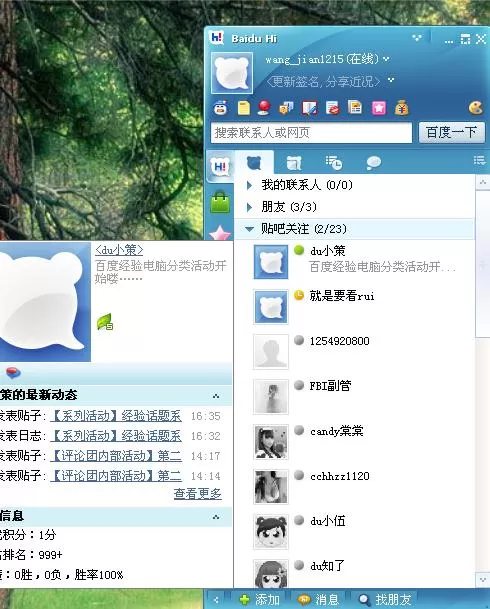Click the notebook with pen toolbar icon
Screen dimensions: 490x609
(309, 108)
